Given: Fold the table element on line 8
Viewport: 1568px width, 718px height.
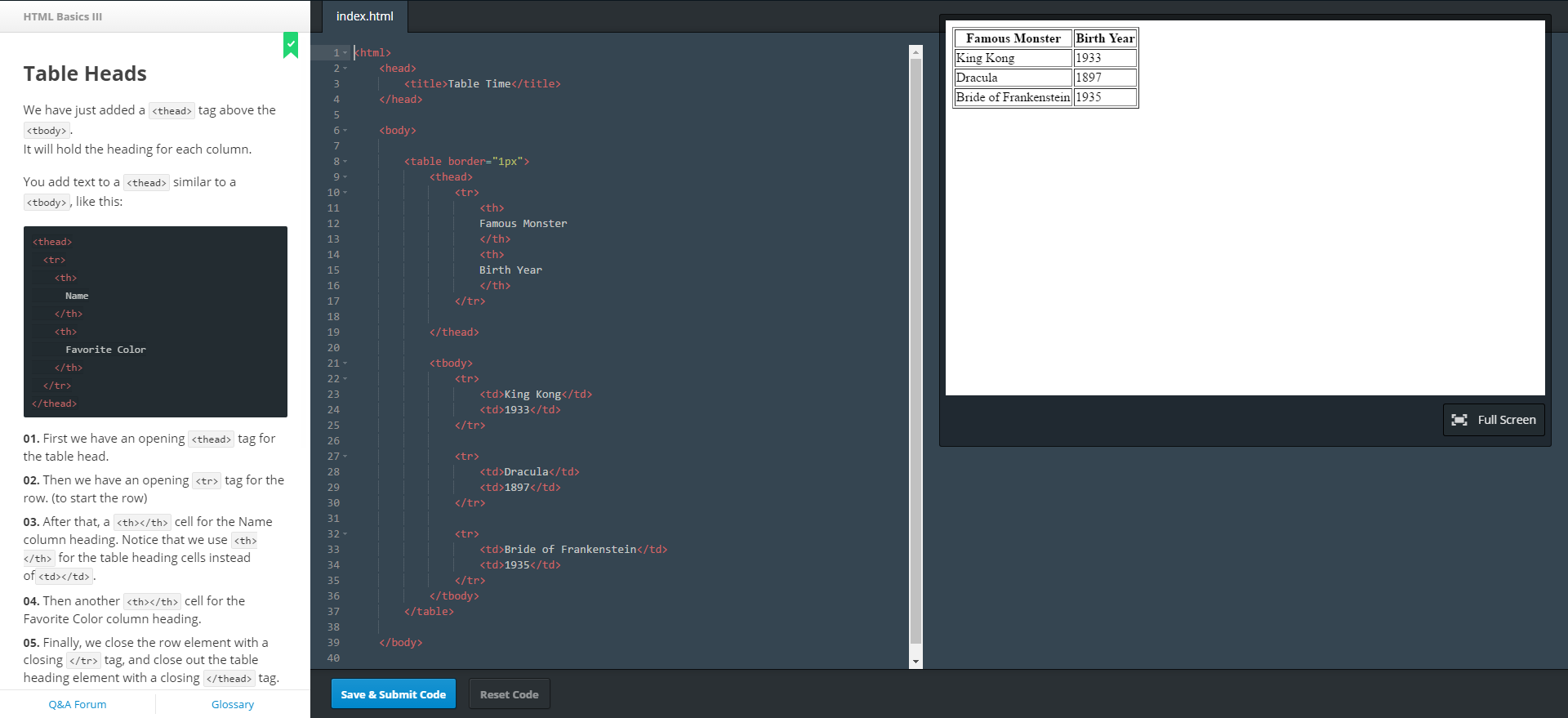Looking at the screenshot, I should 345,162.
